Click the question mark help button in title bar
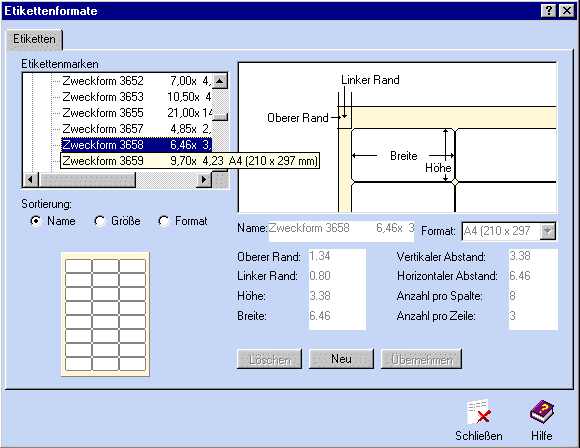This screenshot has height=448, width=580. tap(549, 11)
